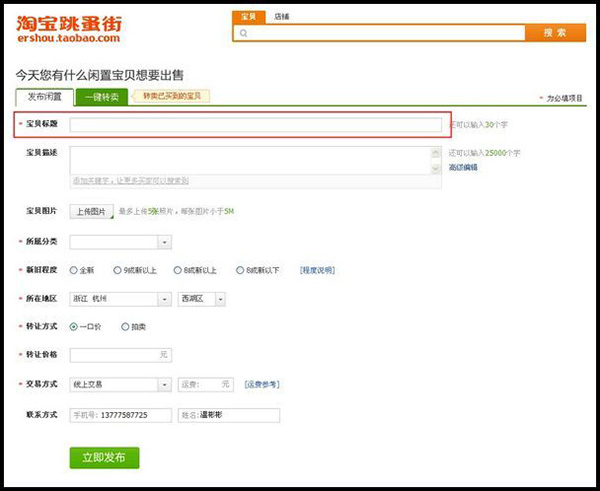This screenshot has width=600, height=491.
Task: Select the 店铺 search tab
Action: [x=282, y=17]
